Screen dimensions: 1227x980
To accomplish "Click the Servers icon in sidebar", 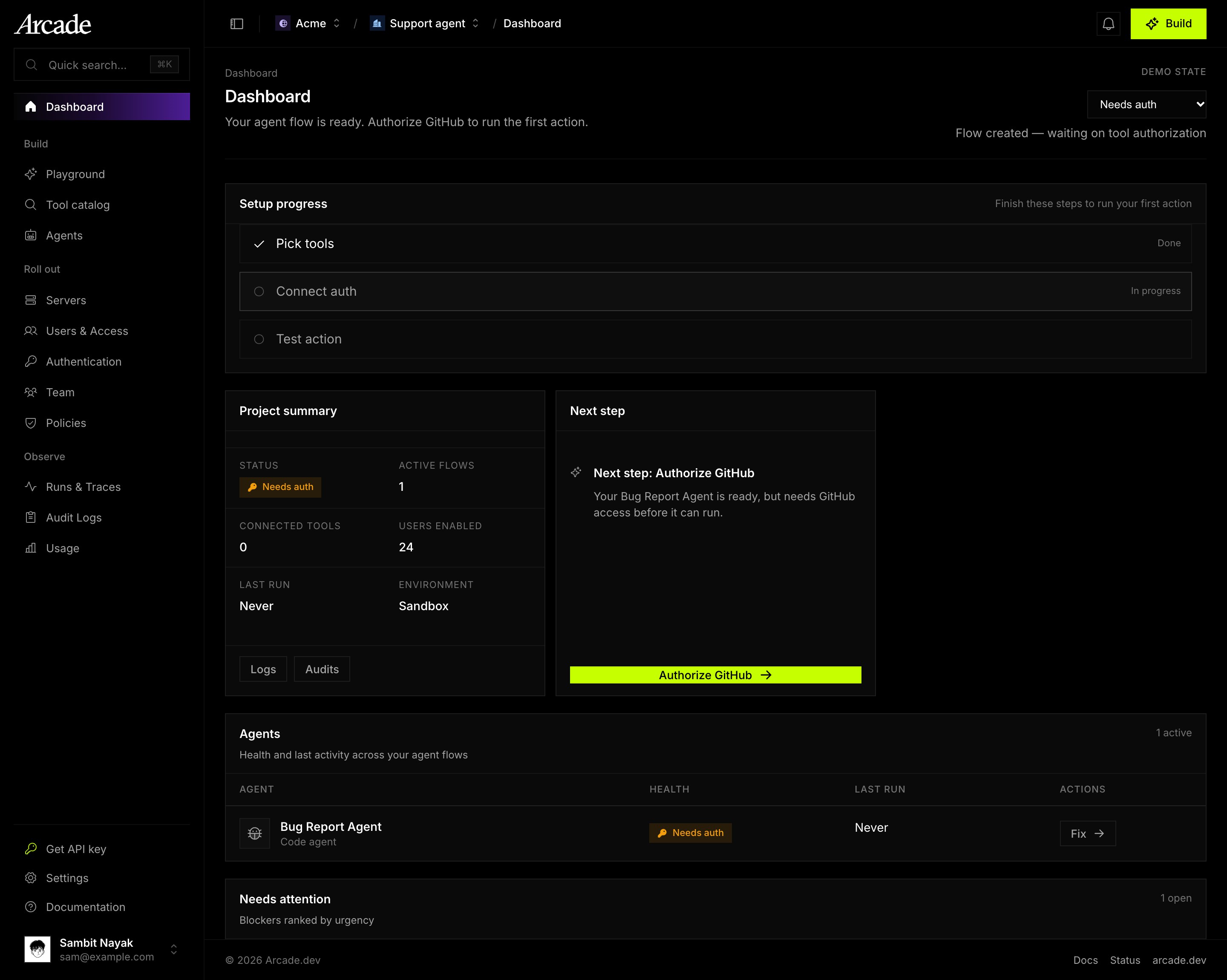I will pyautogui.click(x=31, y=300).
